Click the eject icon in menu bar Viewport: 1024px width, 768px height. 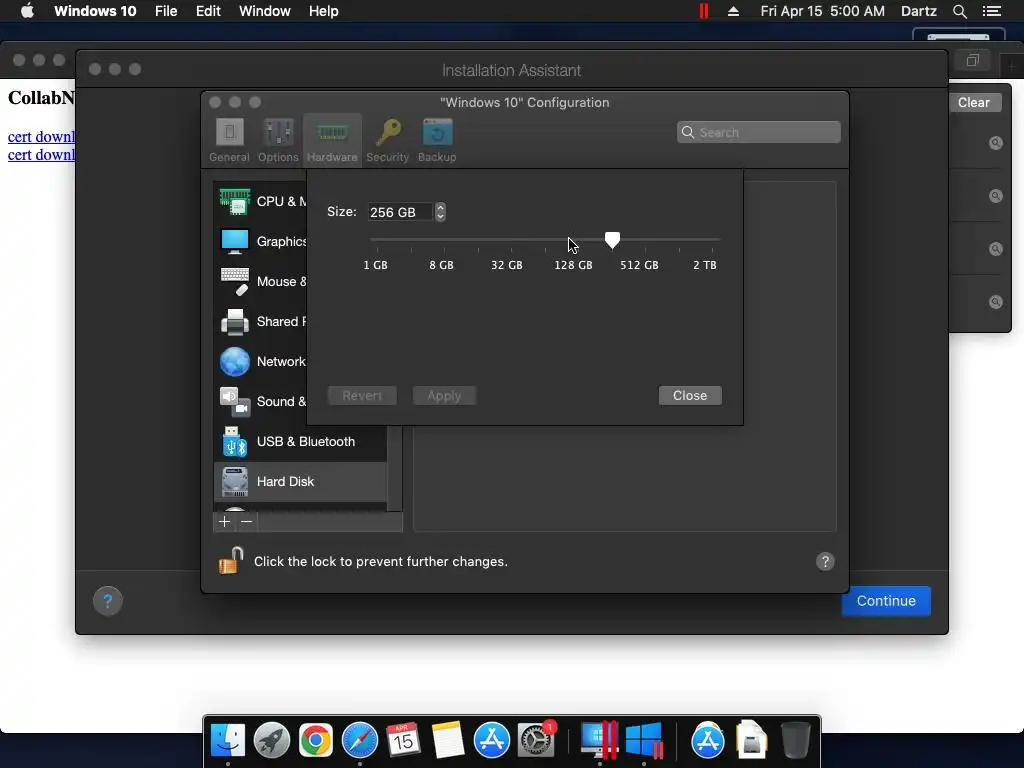[733, 11]
